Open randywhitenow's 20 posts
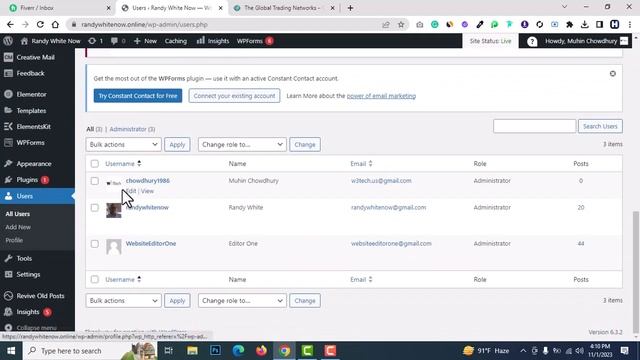The height and width of the screenshot is (360, 640). click(581, 207)
